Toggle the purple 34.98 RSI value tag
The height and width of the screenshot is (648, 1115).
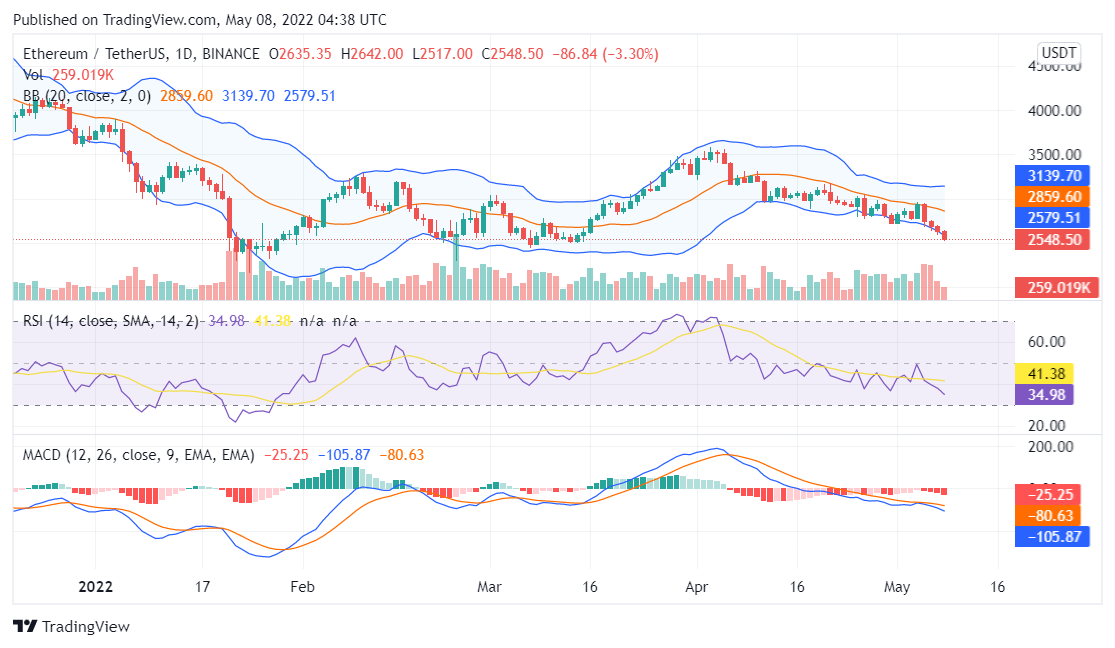coord(1045,395)
